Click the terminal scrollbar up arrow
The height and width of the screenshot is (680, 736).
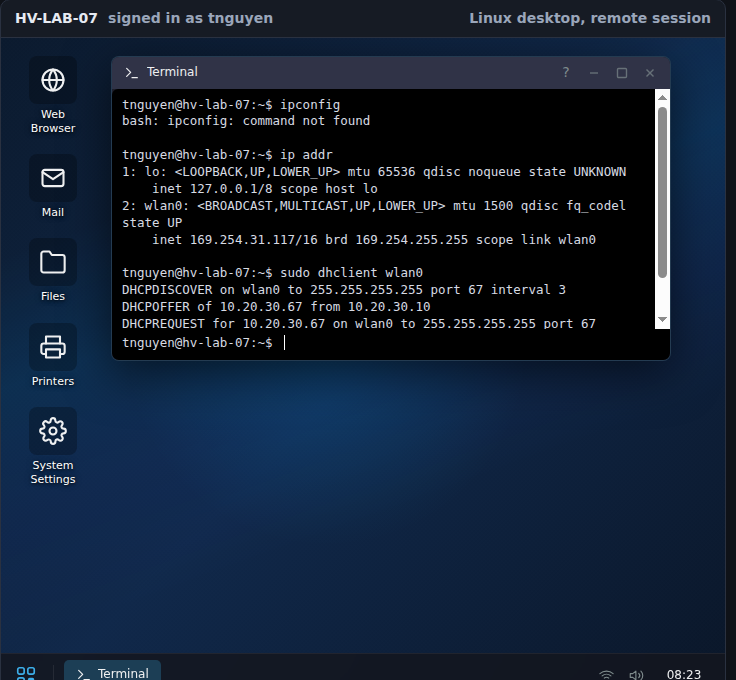(662, 98)
